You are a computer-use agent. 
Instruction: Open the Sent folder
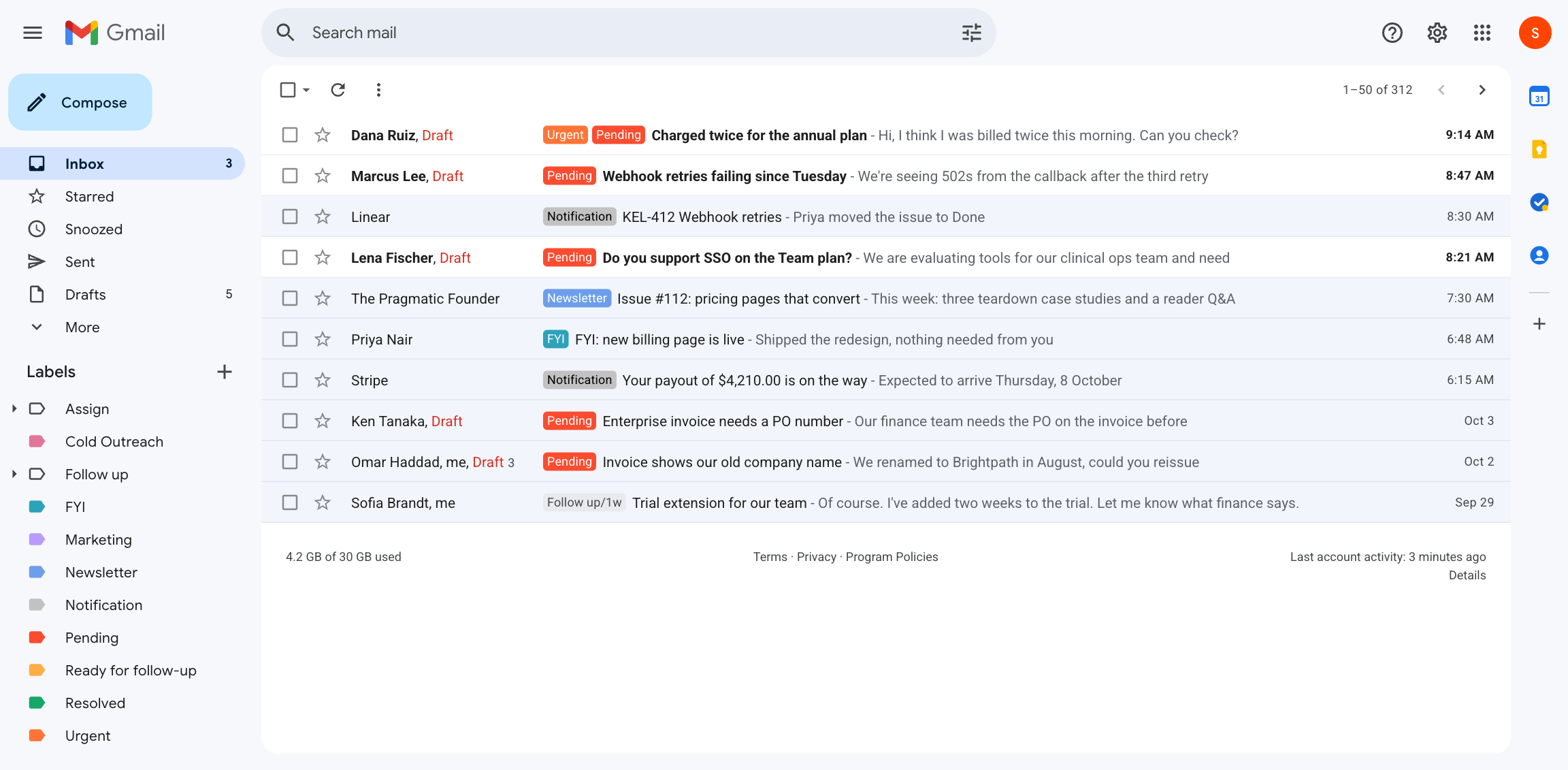coord(122,261)
